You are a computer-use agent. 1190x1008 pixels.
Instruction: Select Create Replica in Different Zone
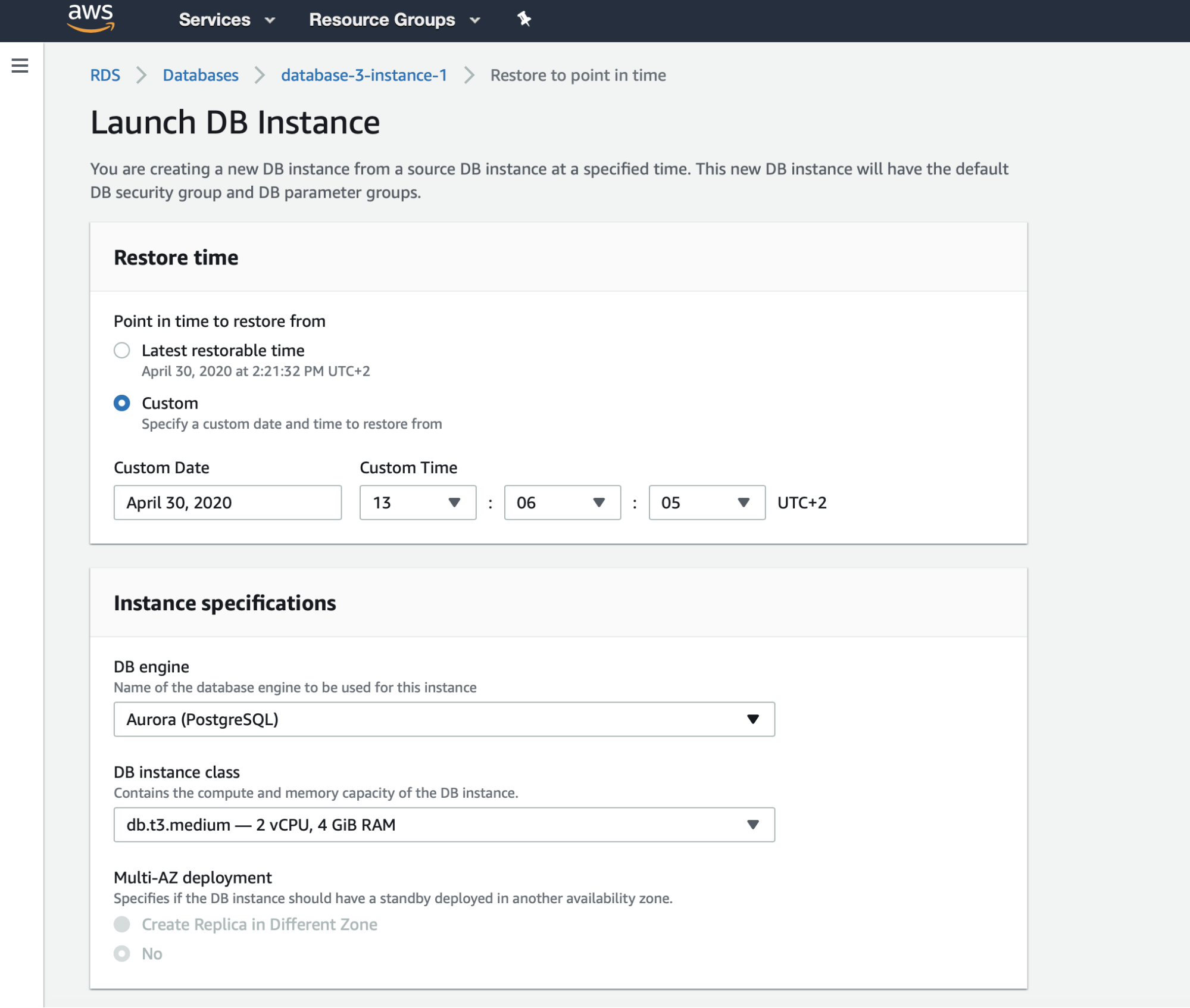click(x=122, y=924)
